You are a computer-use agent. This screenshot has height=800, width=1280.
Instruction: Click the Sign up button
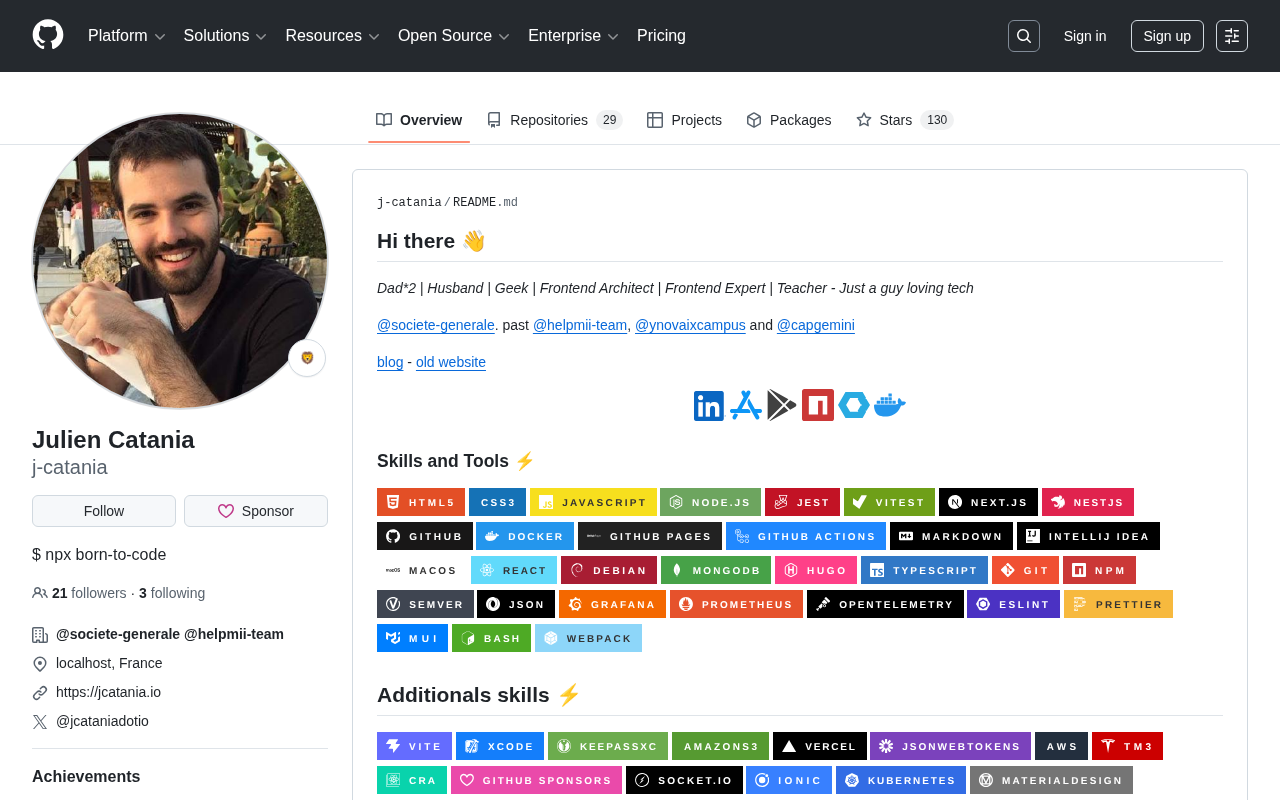[1167, 36]
